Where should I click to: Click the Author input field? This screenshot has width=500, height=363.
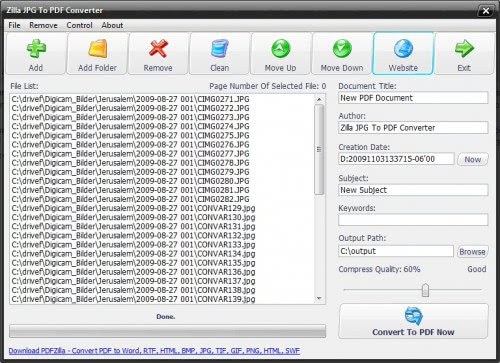coord(413,128)
